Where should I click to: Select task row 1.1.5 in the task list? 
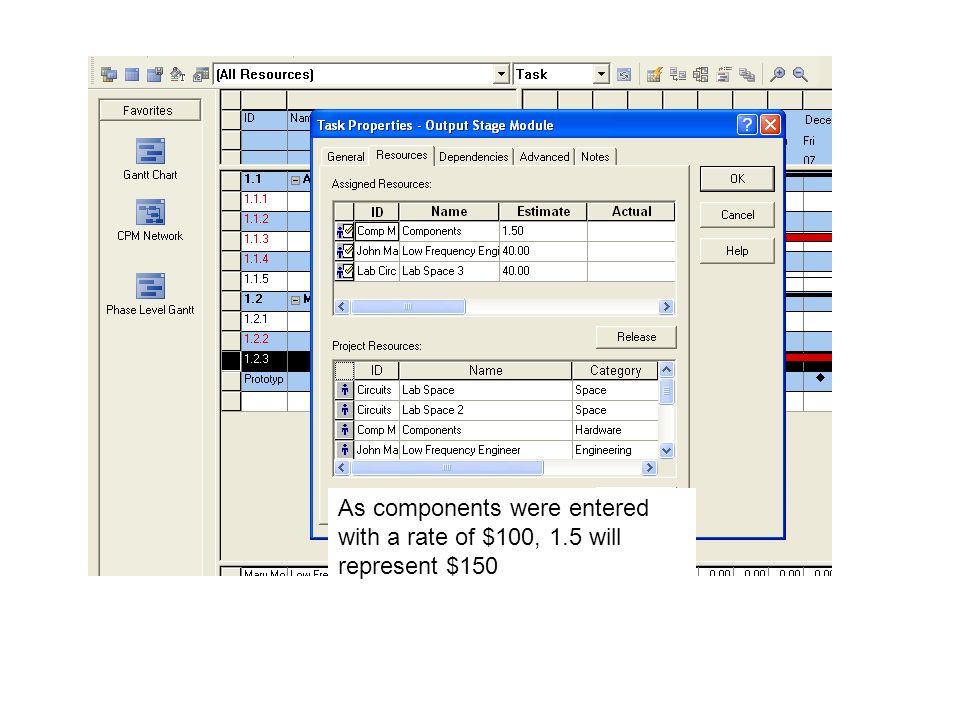[x=264, y=280]
